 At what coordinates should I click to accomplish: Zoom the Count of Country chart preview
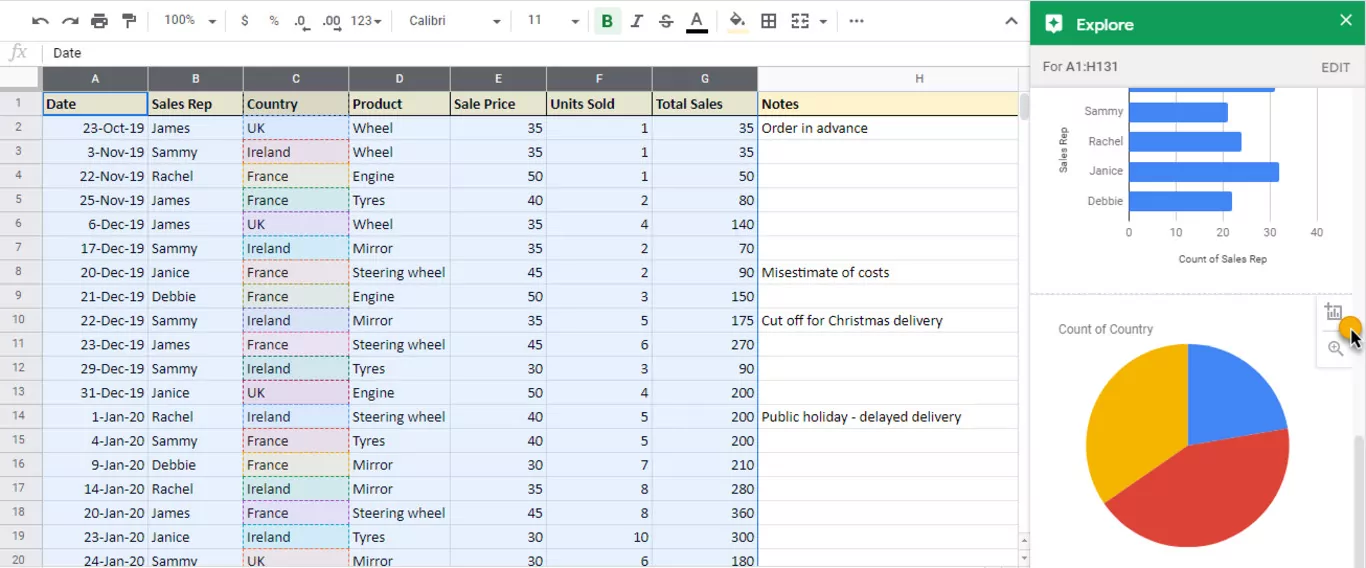[x=1335, y=349]
